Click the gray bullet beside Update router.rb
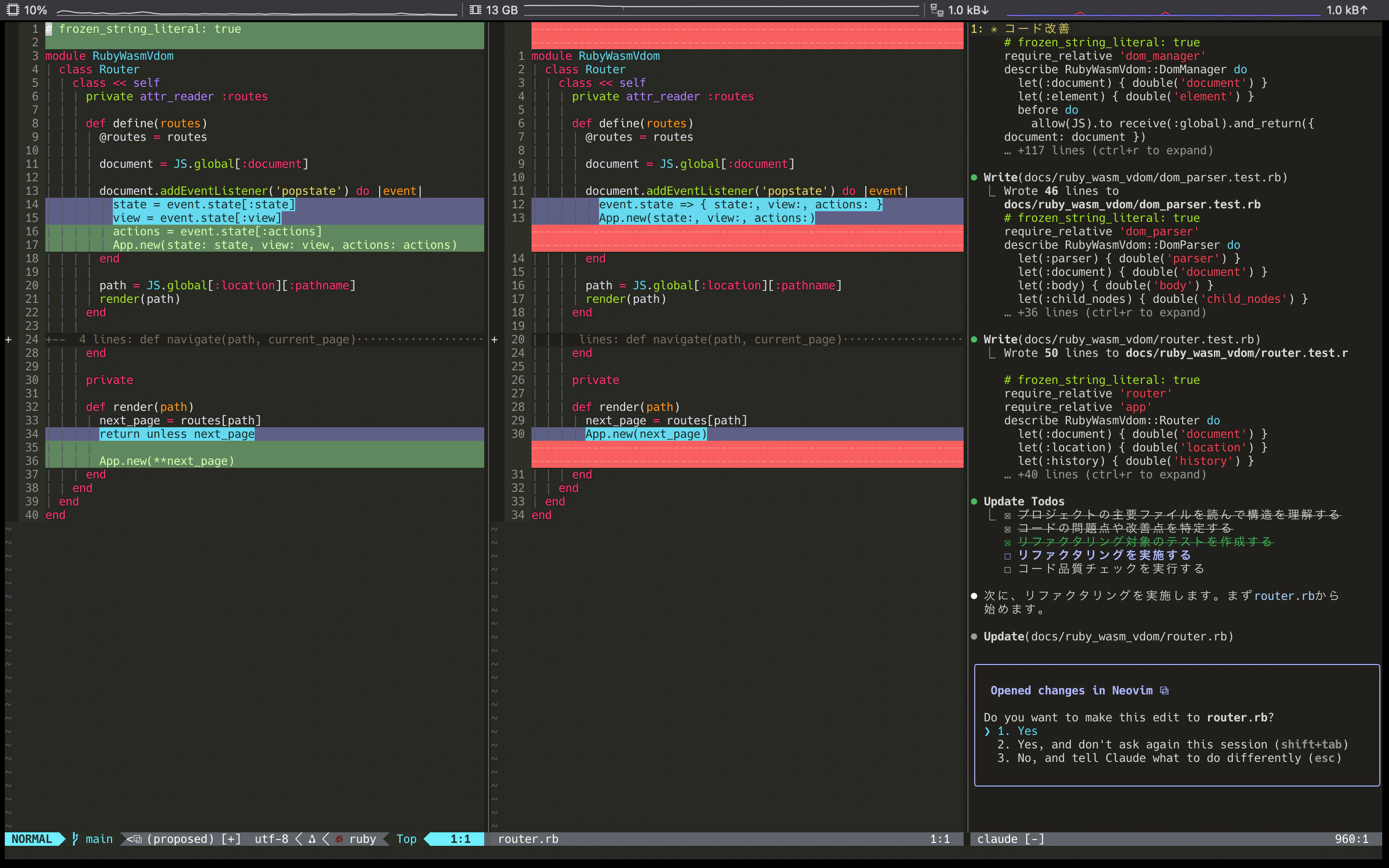Screen dimensions: 1389x868 click(974, 637)
